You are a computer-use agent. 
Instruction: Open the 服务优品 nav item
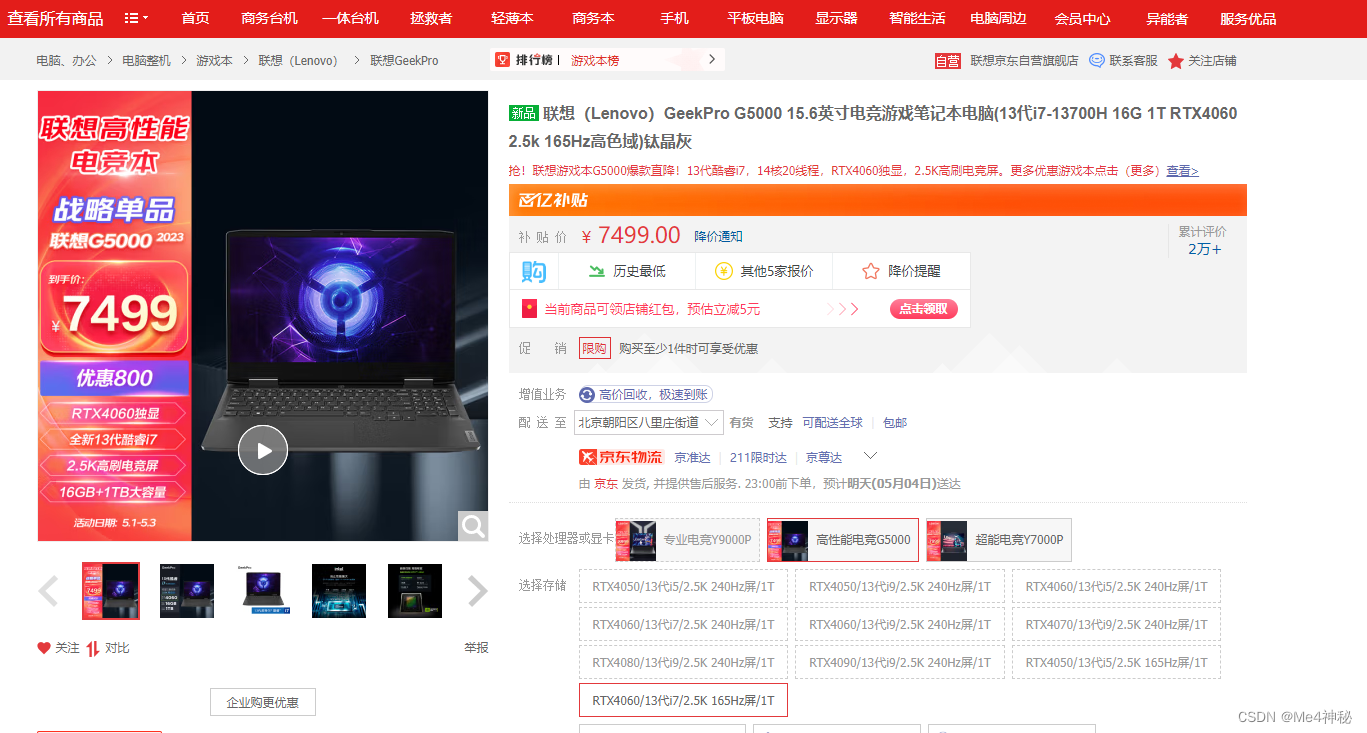pos(1248,19)
